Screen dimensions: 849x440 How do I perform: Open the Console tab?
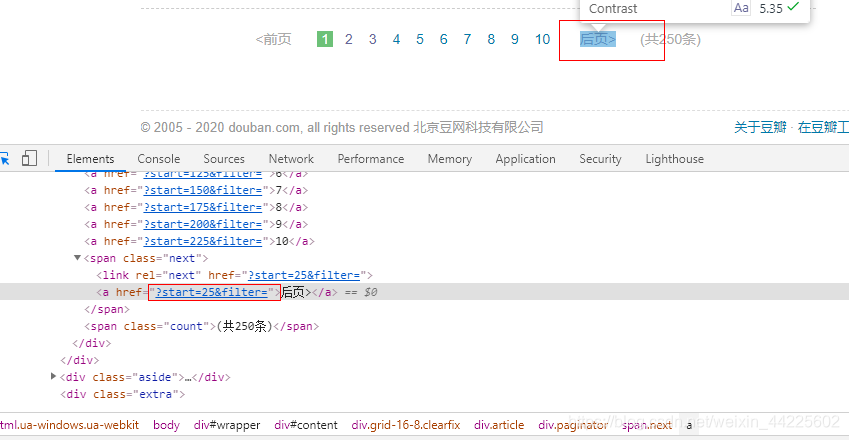pos(159,159)
